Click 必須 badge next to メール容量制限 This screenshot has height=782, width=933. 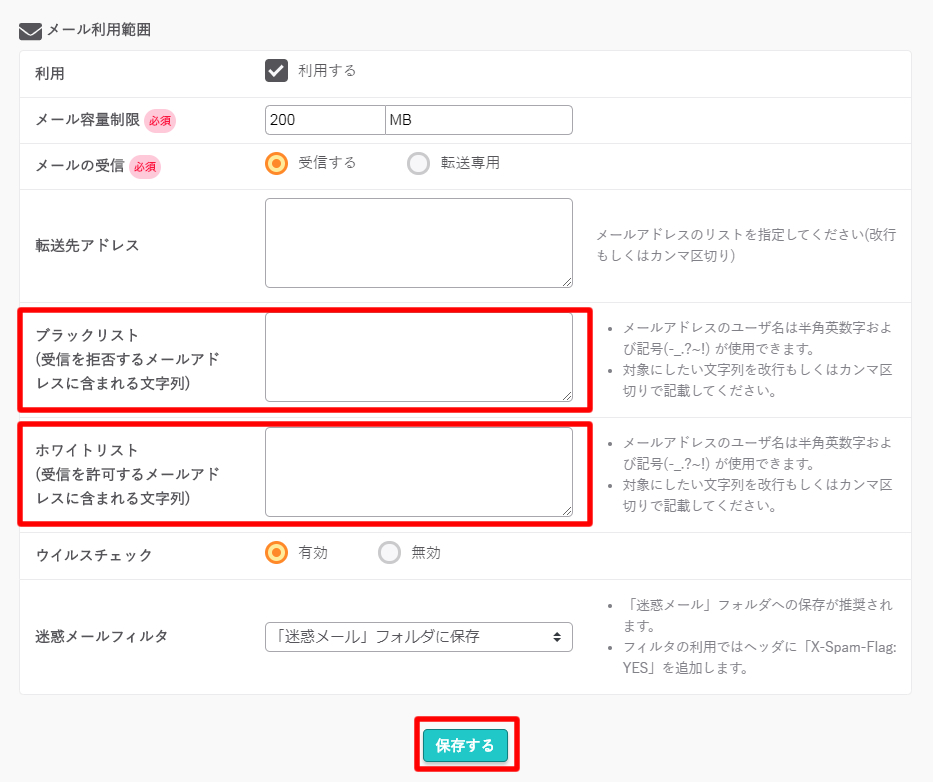coord(160,121)
